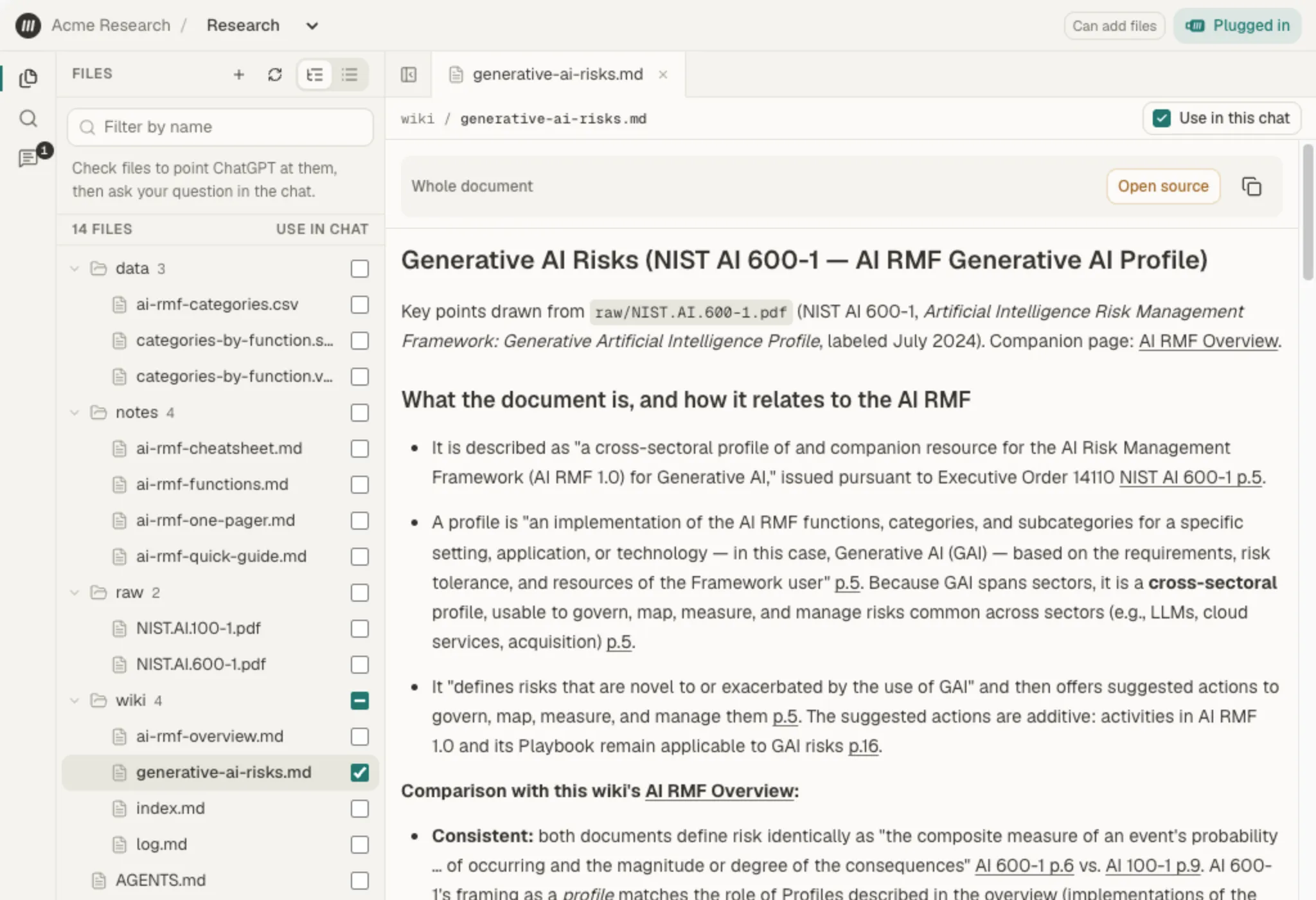
Task: Open the chat icon with notification badge
Action: (x=29, y=157)
